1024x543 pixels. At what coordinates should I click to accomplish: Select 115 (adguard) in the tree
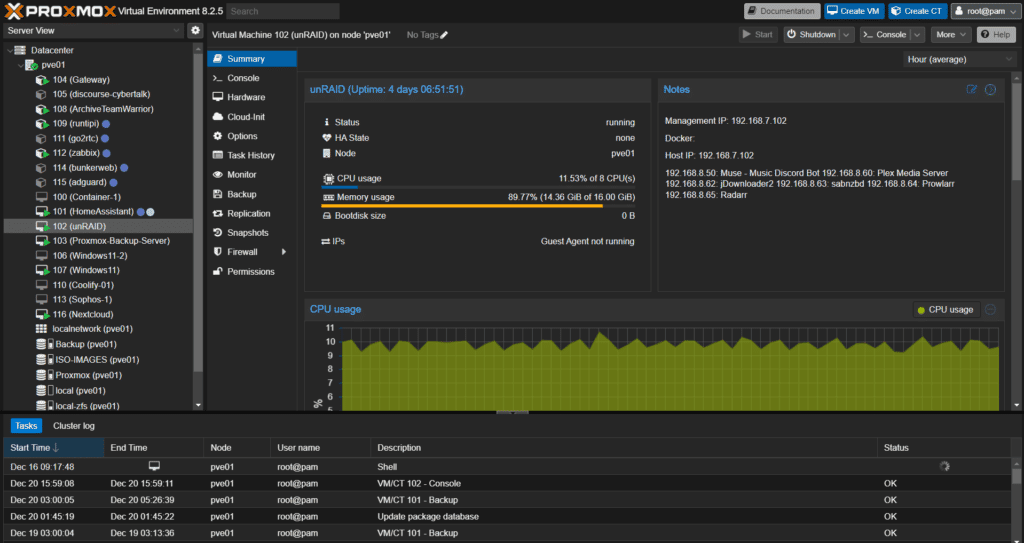[98, 182]
